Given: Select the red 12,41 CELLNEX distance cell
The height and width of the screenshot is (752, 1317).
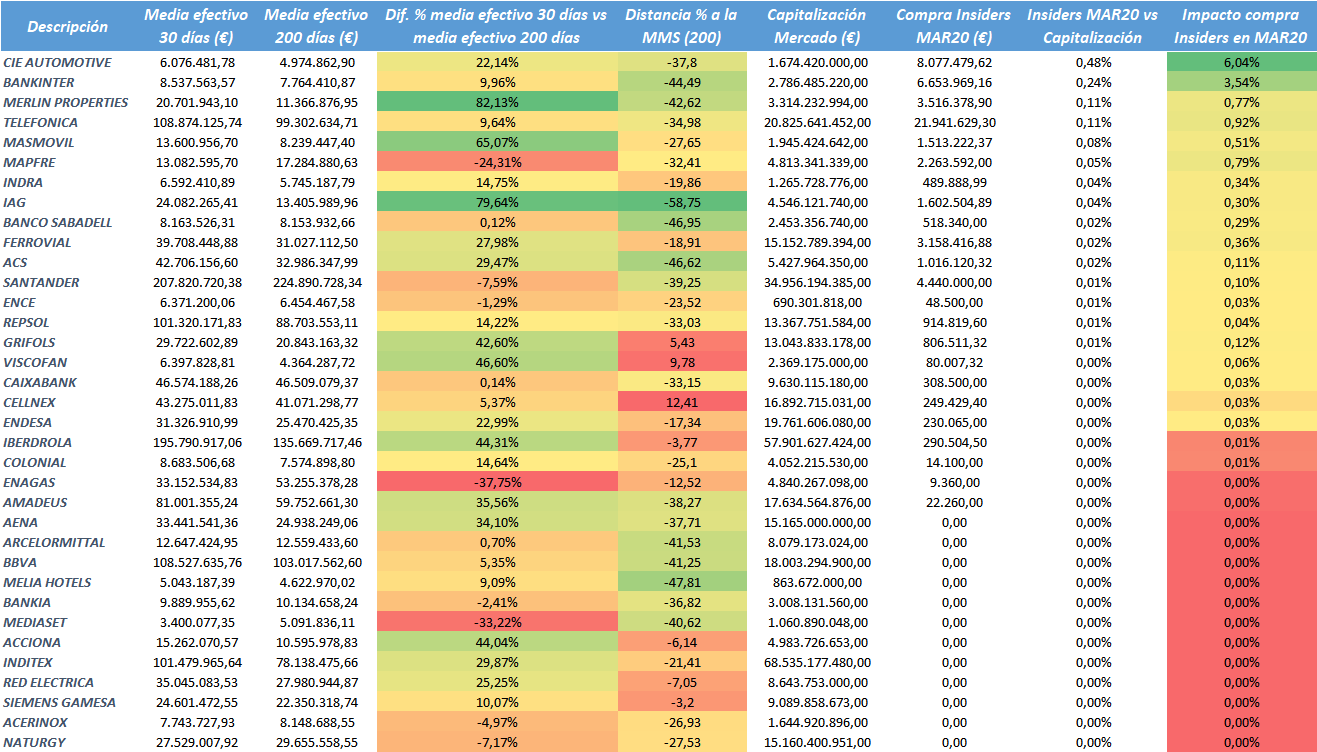Looking at the screenshot, I should [682, 402].
